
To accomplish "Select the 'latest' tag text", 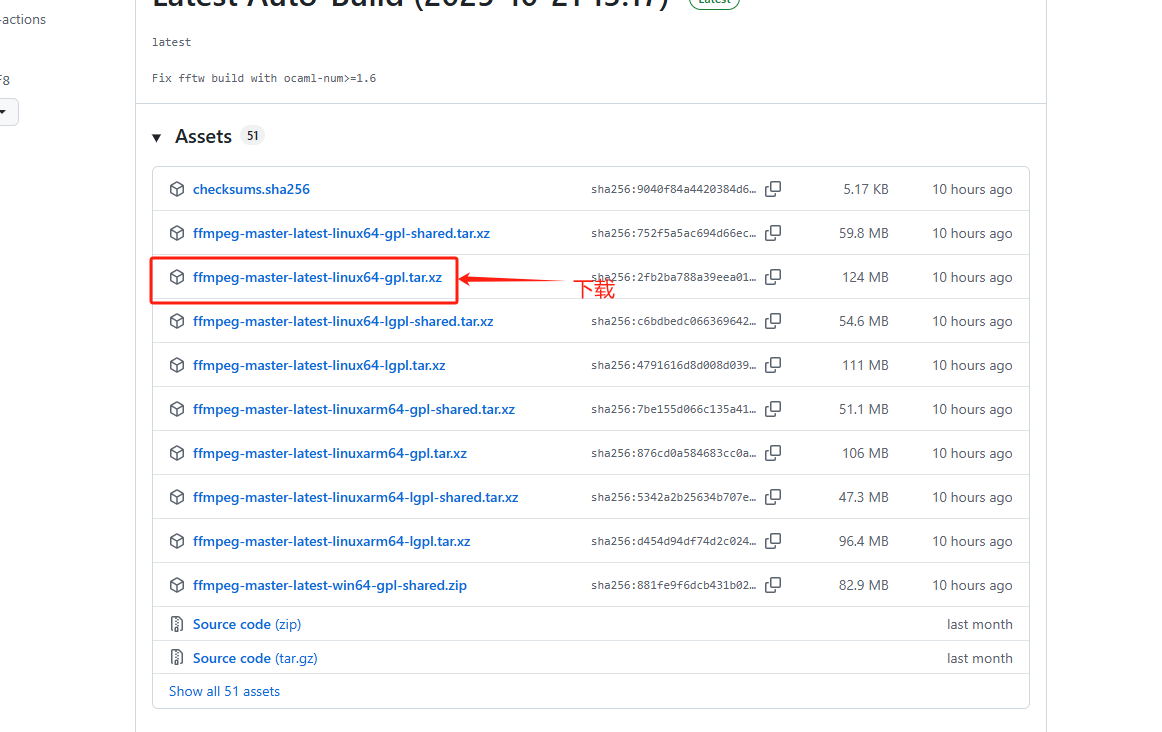I will tap(171, 42).
